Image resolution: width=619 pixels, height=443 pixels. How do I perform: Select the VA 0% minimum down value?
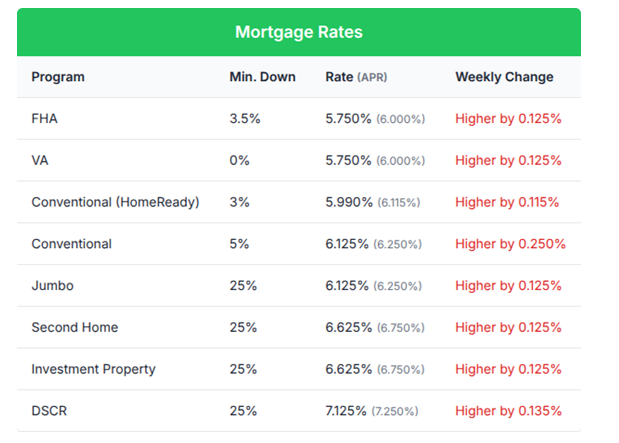tap(240, 160)
